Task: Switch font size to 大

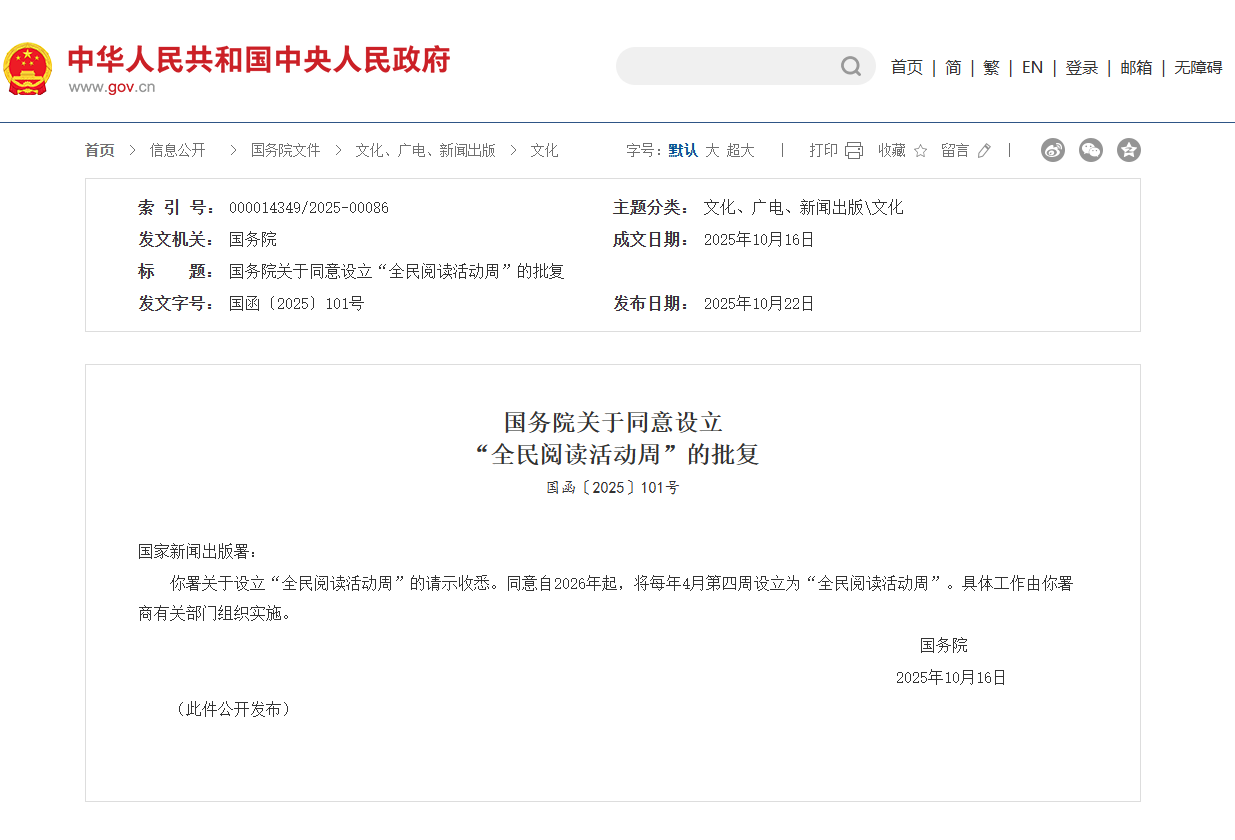Action: [x=712, y=150]
